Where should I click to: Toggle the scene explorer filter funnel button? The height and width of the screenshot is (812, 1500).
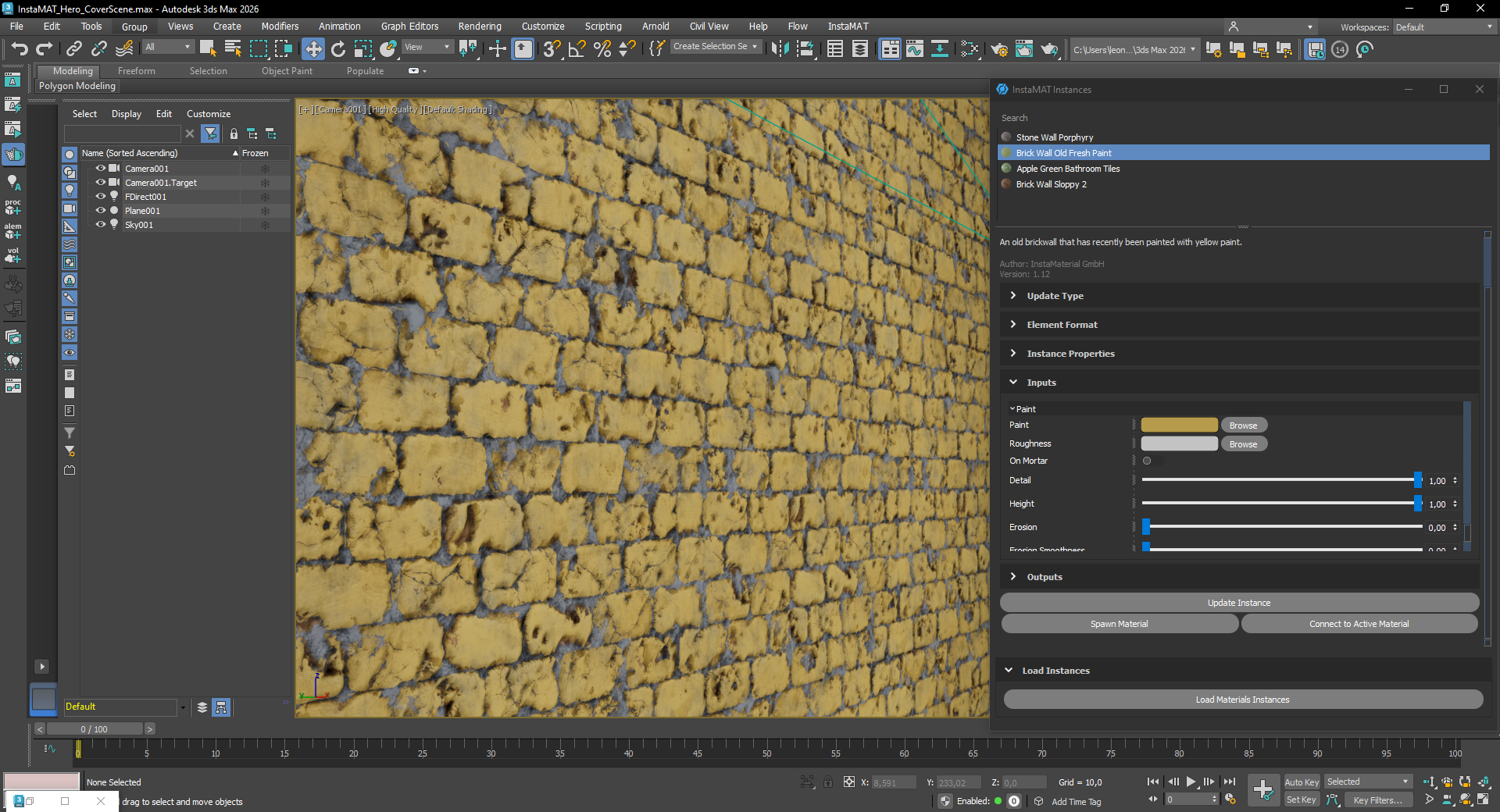[x=210, y=134]
